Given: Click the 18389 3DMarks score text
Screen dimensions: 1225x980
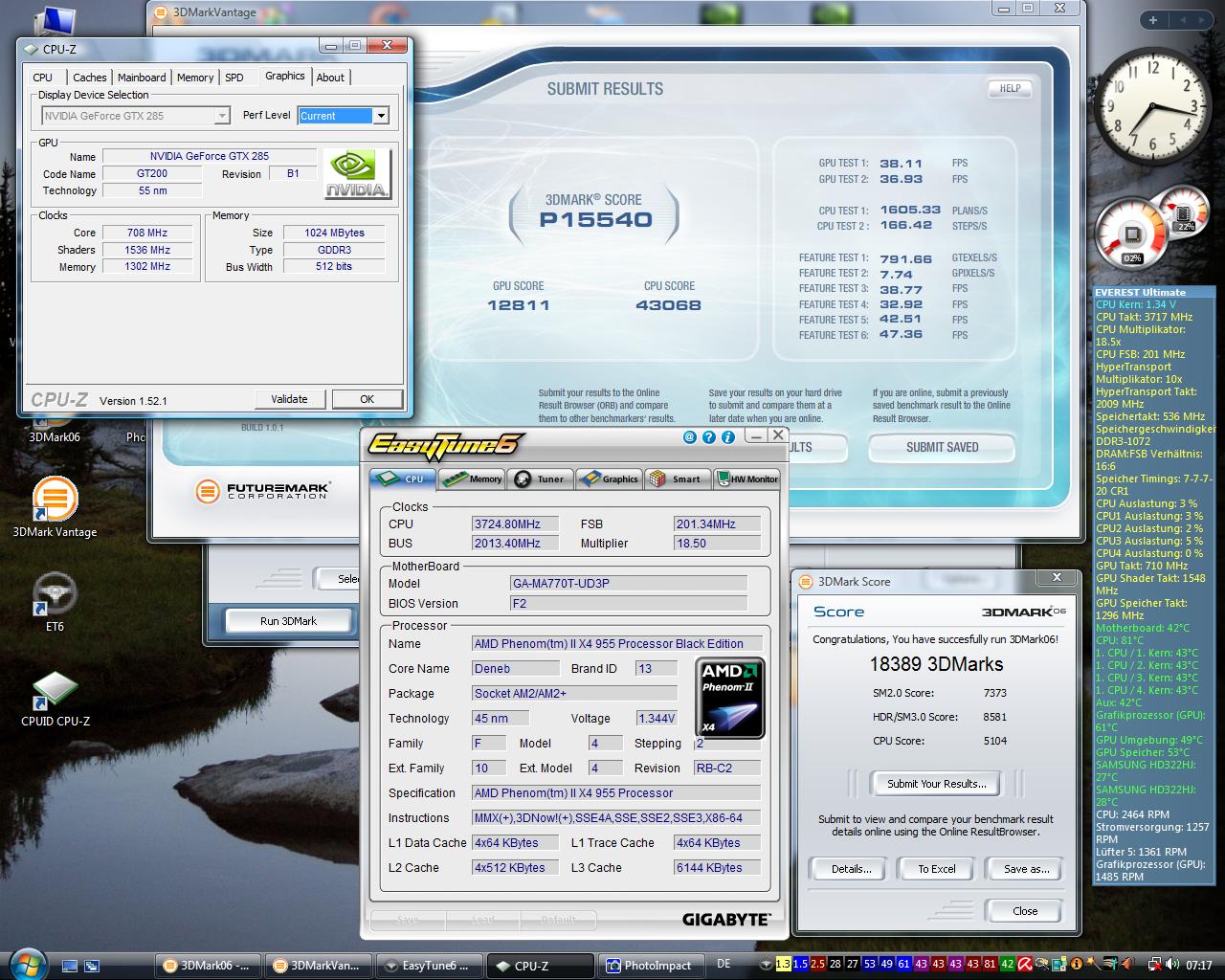Looking at the screenshot, I should (x=936, y=664).
